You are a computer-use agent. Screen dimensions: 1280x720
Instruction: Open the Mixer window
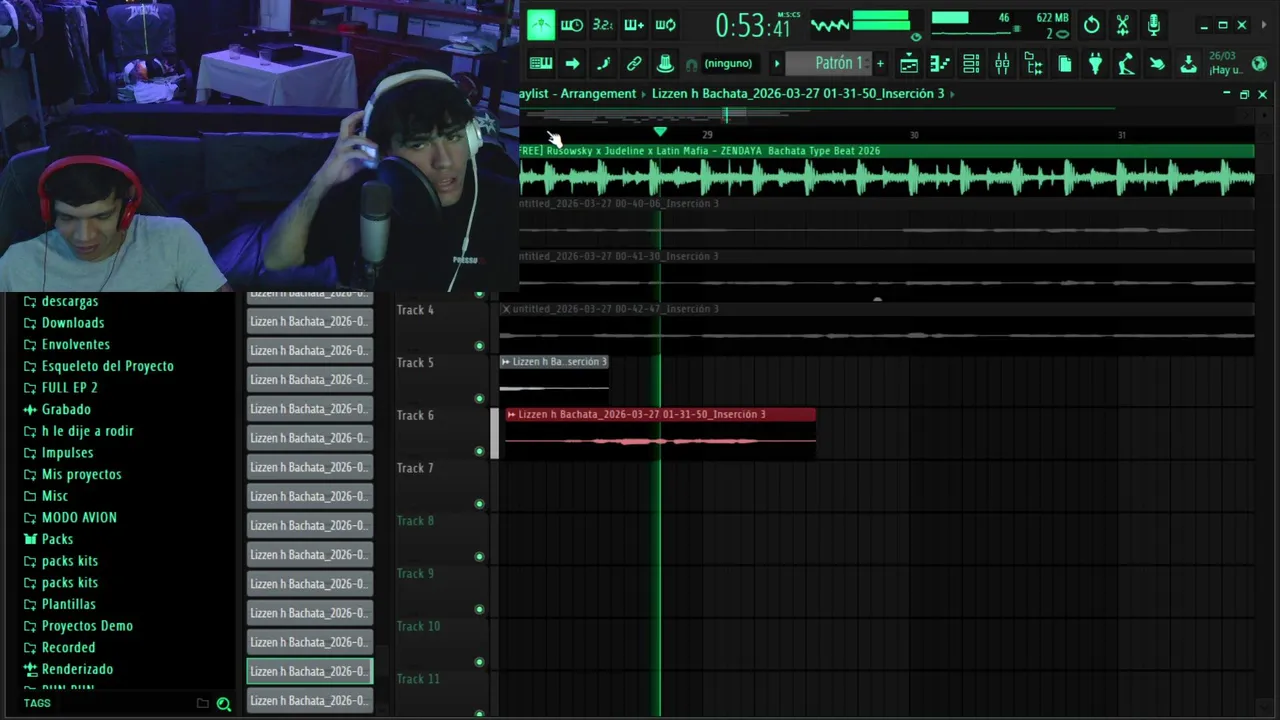(x=1002, y=64)
